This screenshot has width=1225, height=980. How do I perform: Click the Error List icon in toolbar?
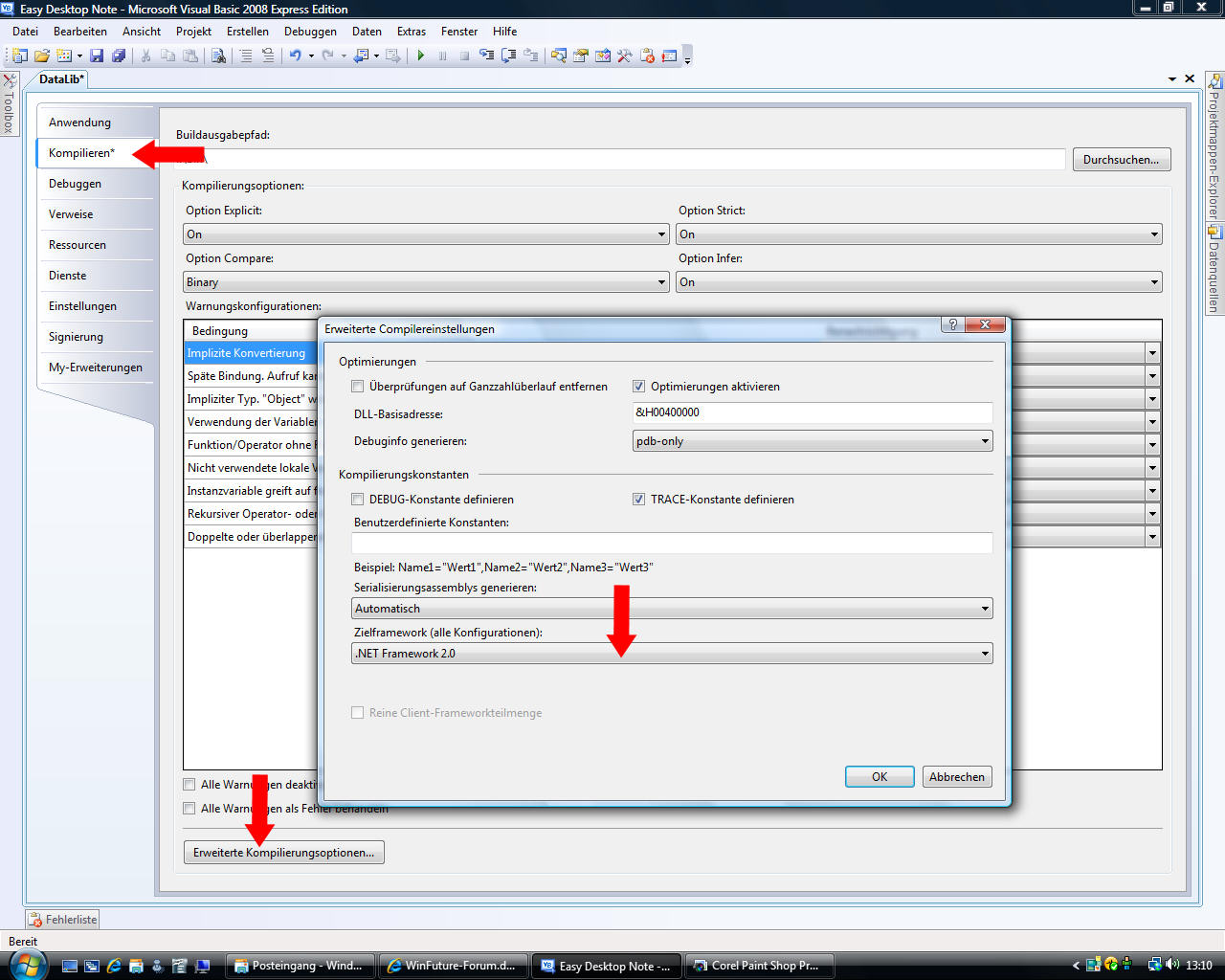point(647,56)
